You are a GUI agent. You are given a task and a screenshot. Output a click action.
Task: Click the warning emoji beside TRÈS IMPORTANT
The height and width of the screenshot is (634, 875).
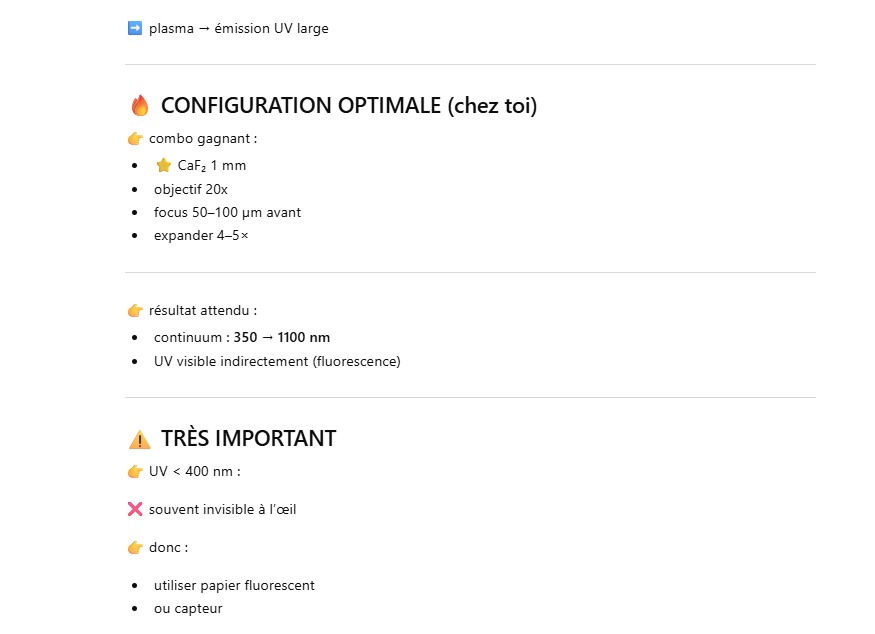(140, 439)
